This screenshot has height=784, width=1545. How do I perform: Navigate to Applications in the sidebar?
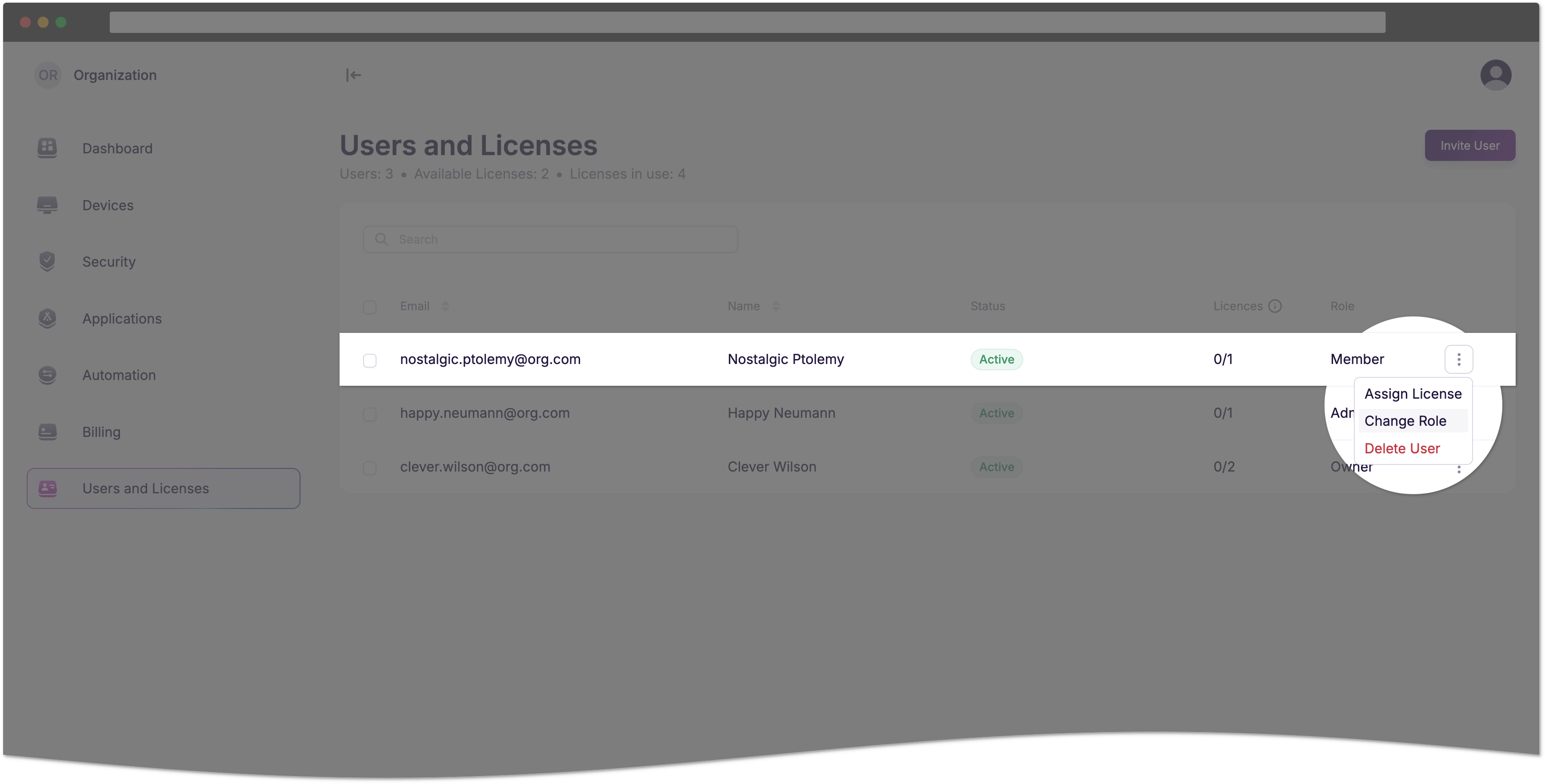click(x=122, y=319)
